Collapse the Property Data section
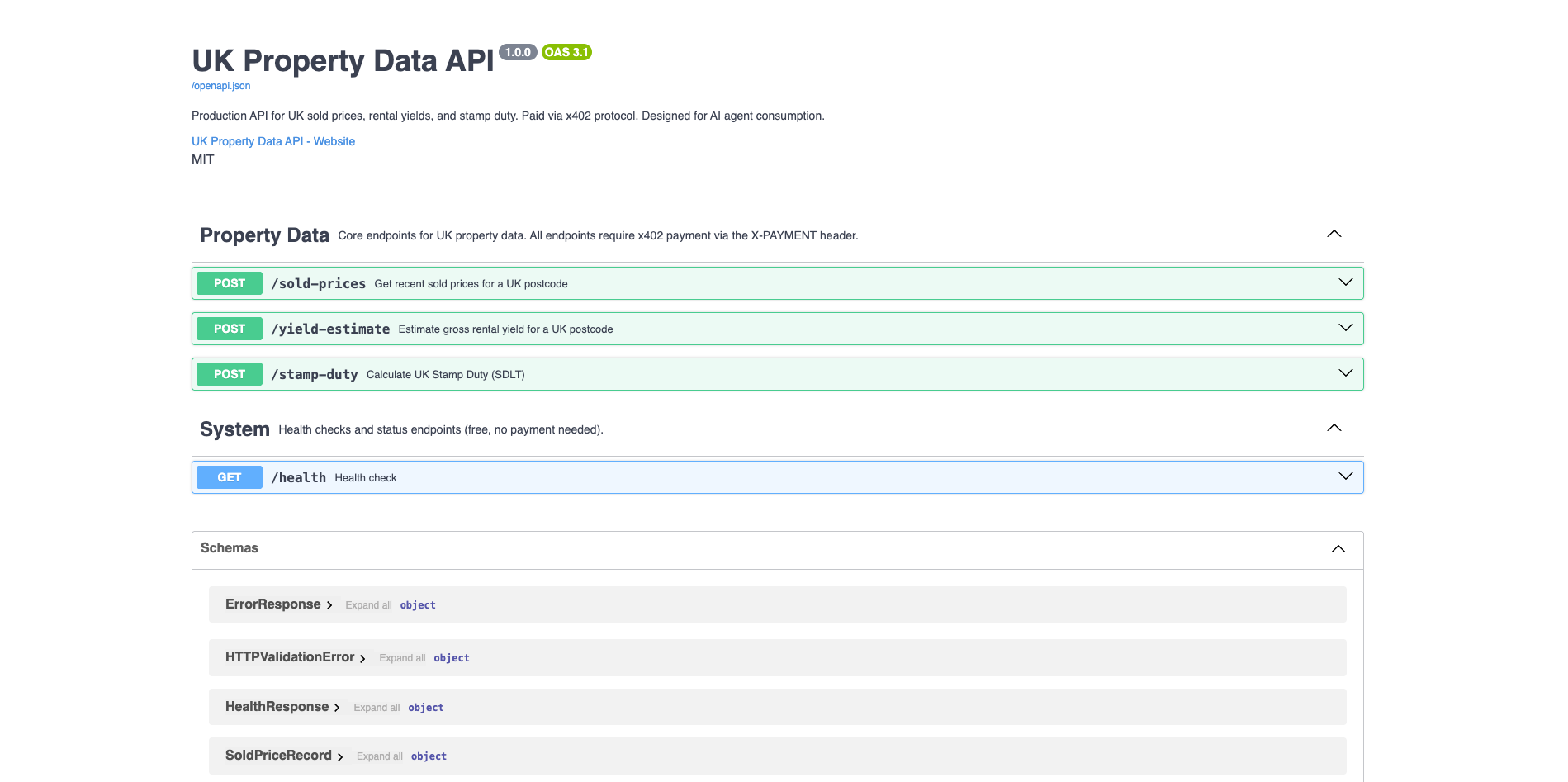 click(1334, 234)
